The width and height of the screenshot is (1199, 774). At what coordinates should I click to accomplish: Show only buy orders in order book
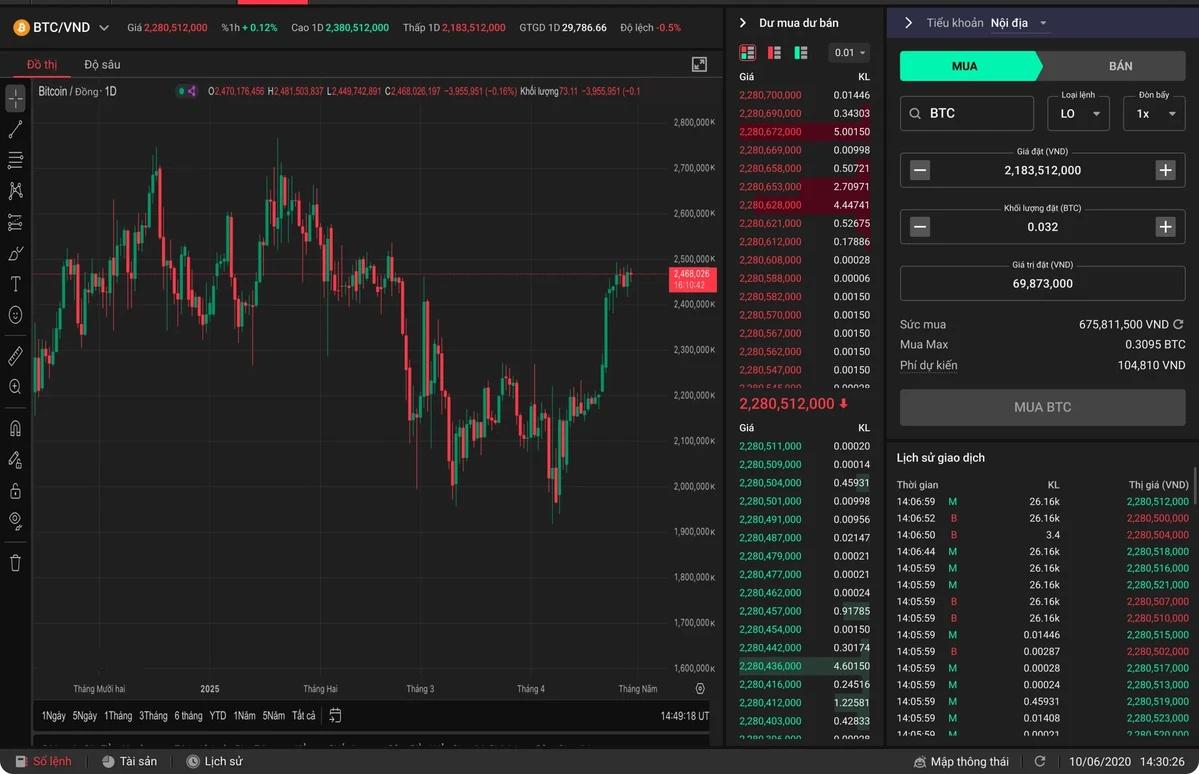(x=801, y=52)
